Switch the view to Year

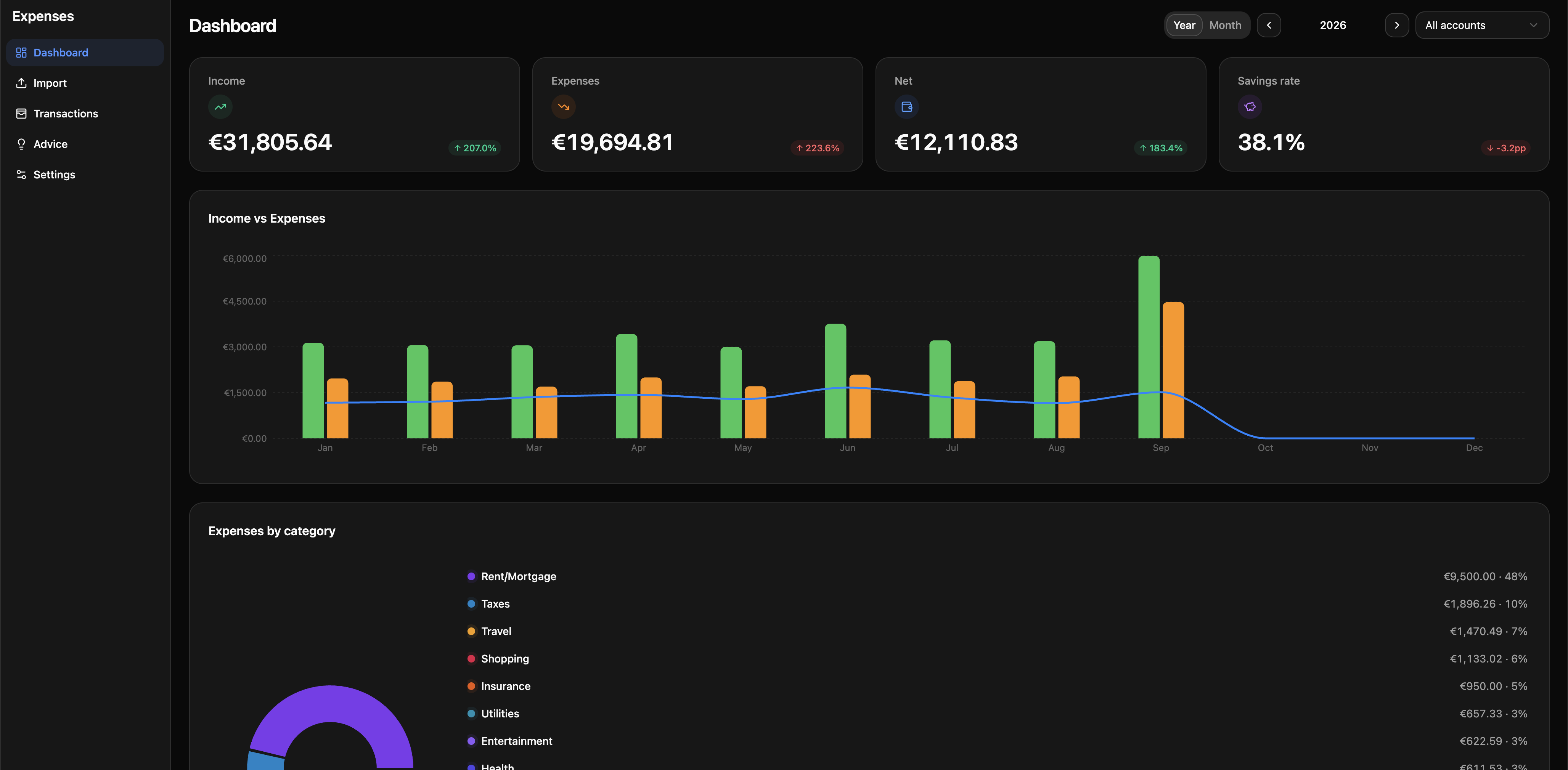coord(1184,25)
